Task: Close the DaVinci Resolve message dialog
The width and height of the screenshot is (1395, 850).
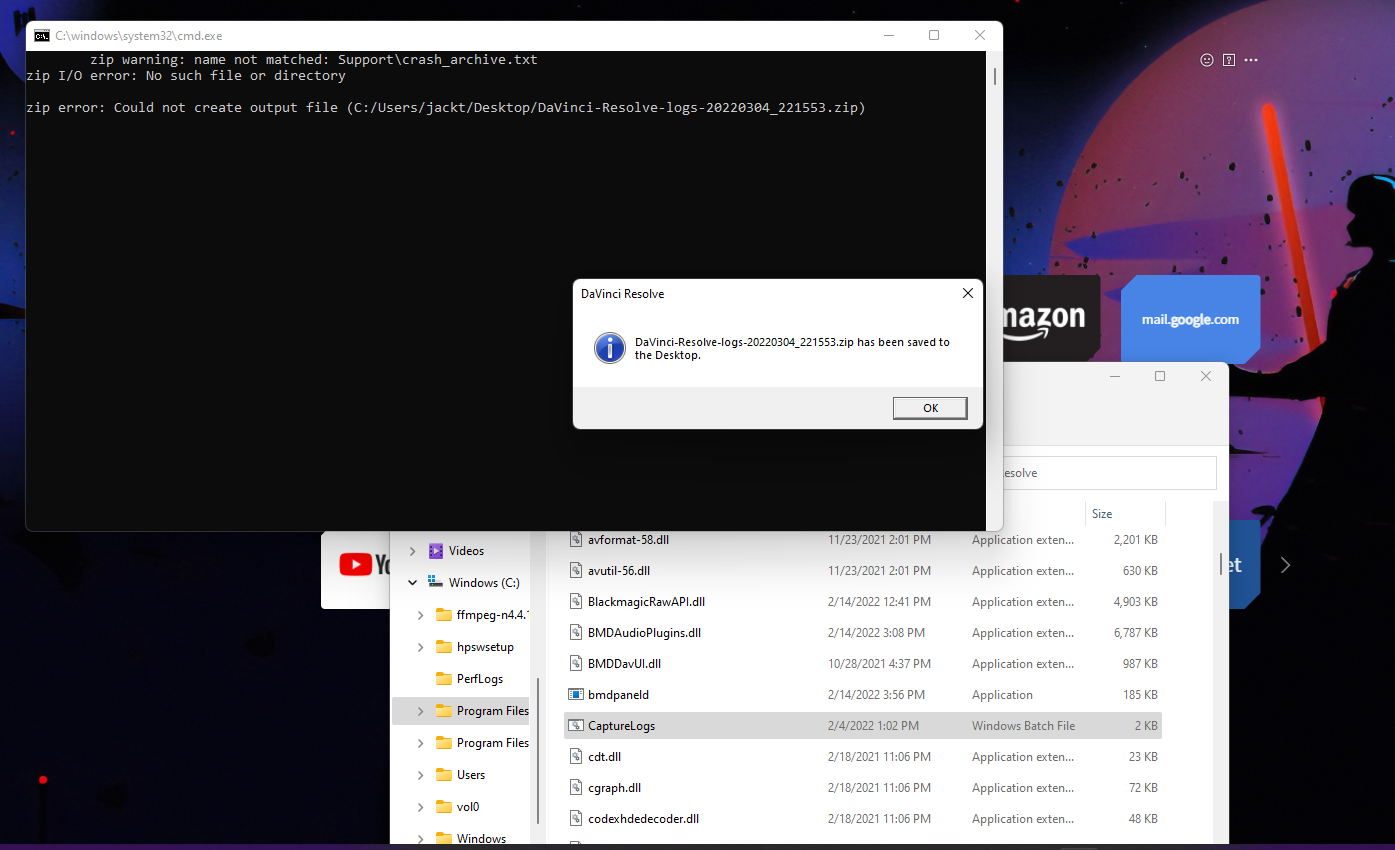Action: [x=967, y=294]
